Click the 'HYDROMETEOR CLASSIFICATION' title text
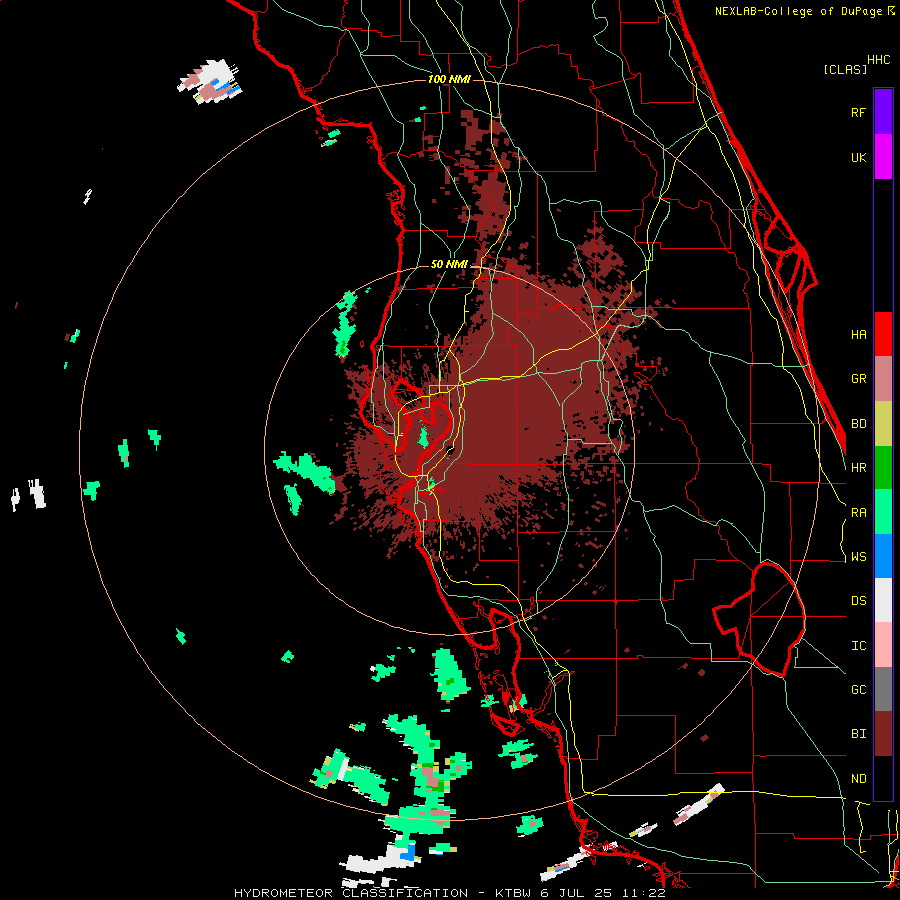The width and height of the screenshot is (900, 900). (351, 893)
